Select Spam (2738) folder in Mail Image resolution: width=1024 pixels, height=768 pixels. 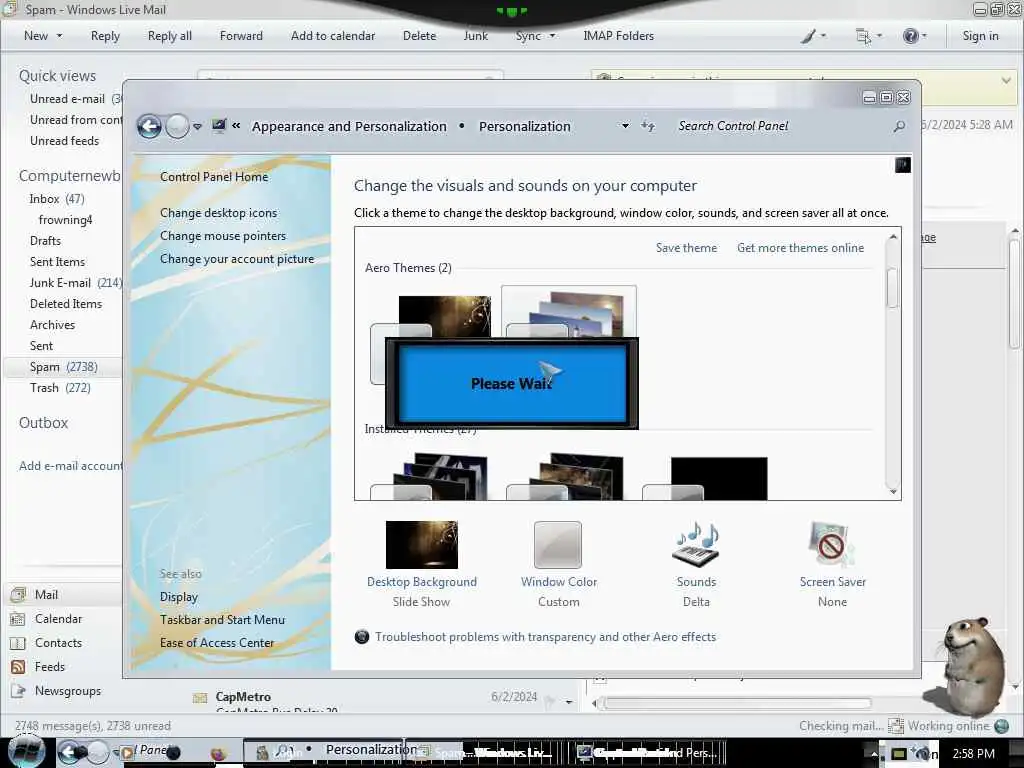[63, 367]
